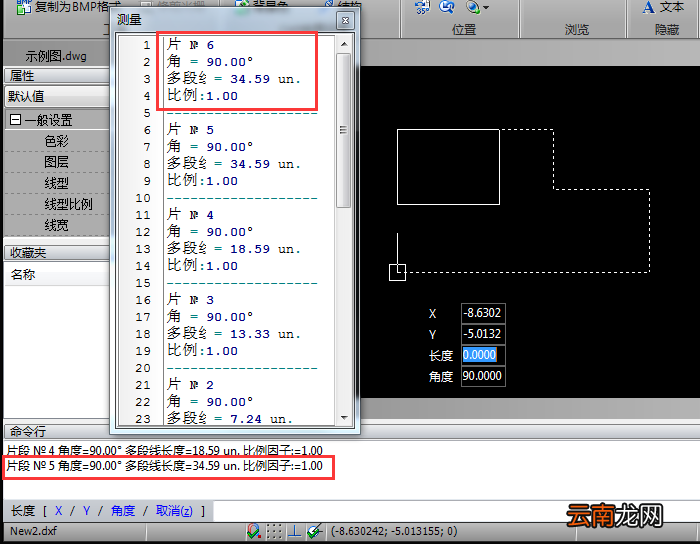Viewport: 700px width, 544px height.
Task: Click the measure list scroll up arrow
Action: pos(344,44)
